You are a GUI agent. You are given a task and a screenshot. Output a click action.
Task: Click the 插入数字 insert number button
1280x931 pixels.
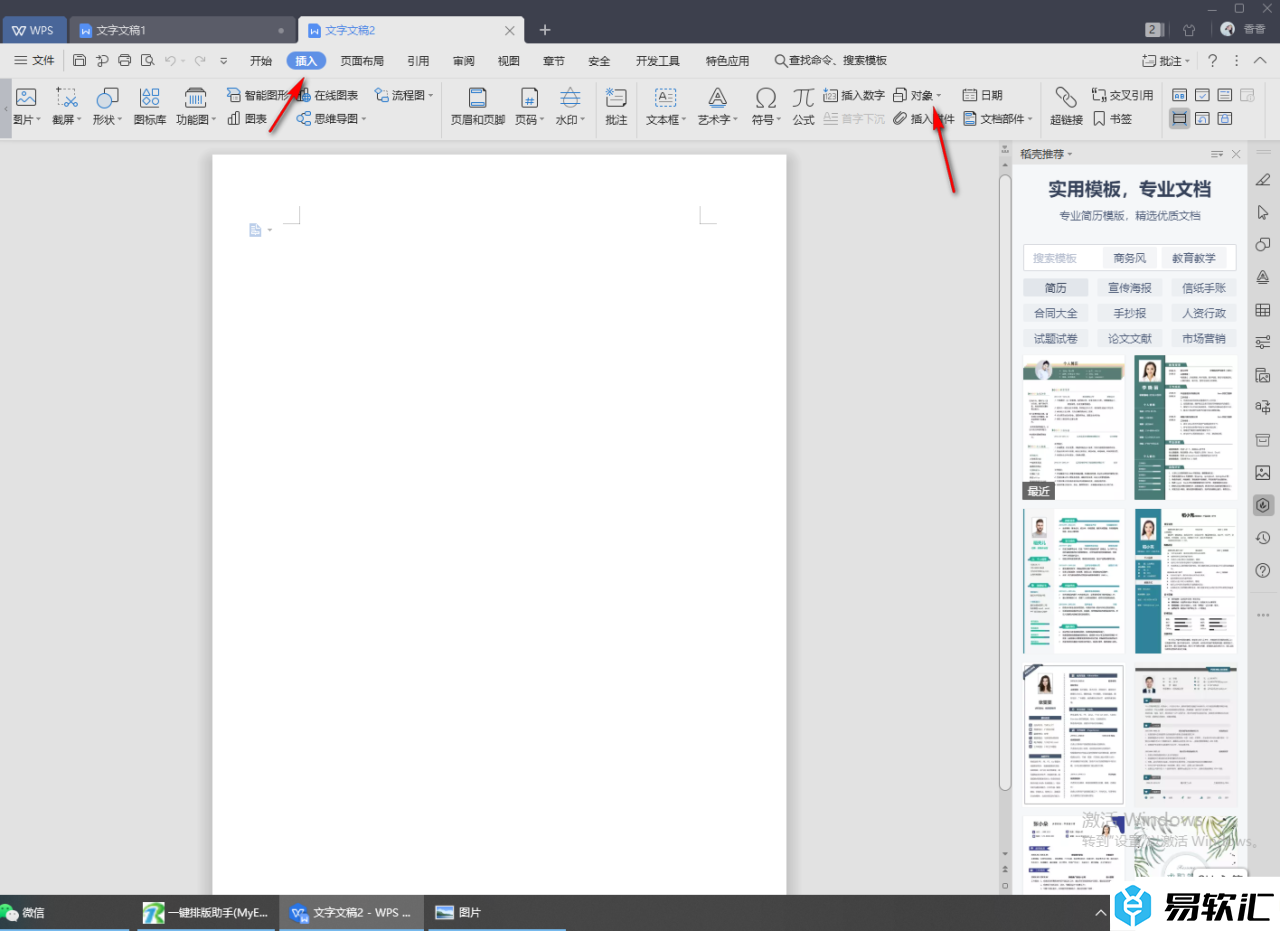tap(854, 95)
